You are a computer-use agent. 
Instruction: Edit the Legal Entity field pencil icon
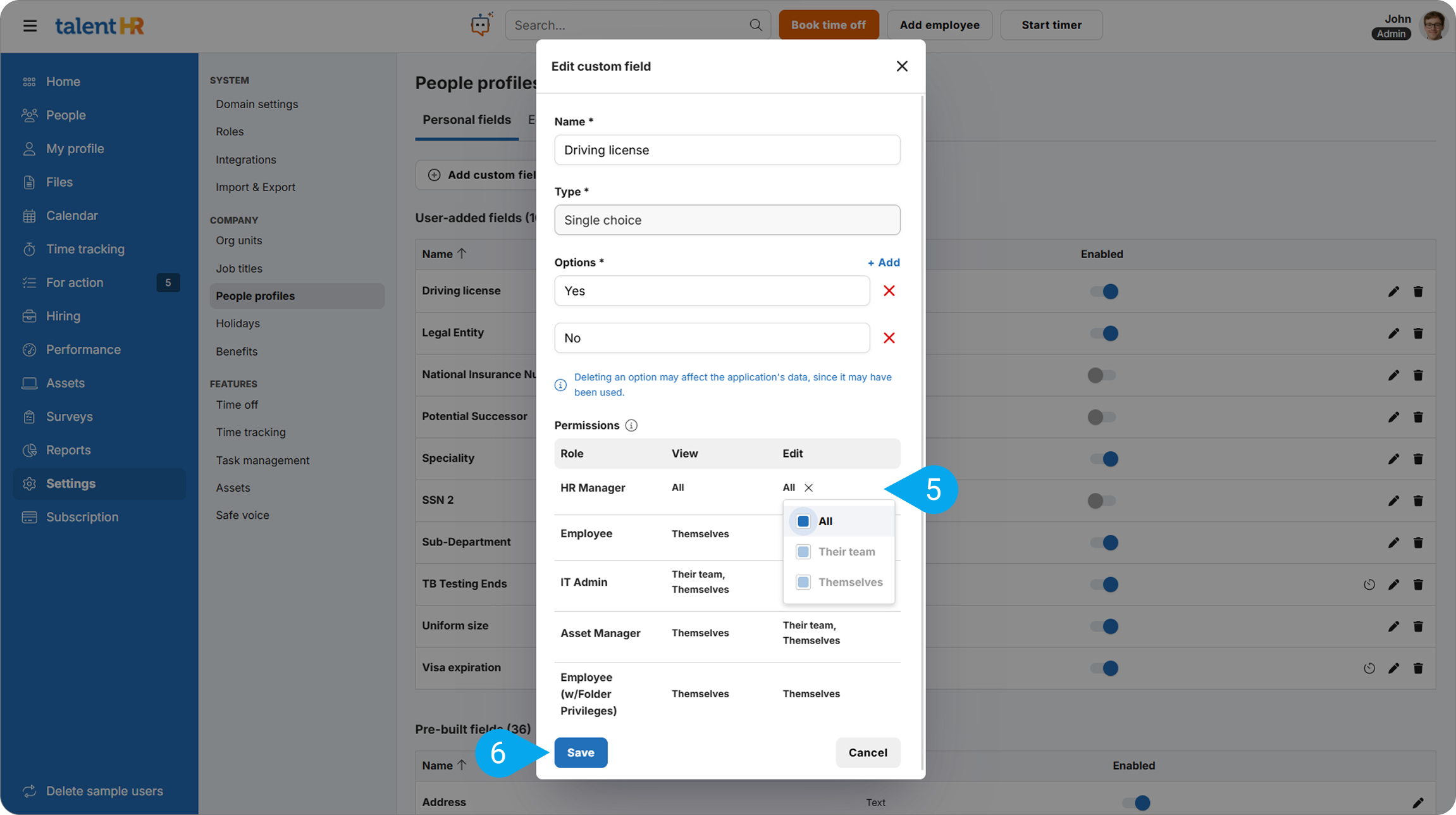(x=1393, y=333)
